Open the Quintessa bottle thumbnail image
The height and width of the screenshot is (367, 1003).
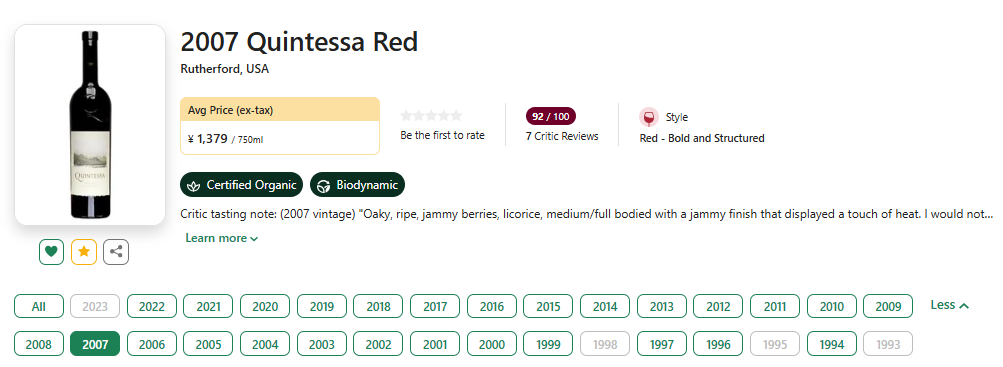[x=90, y=125]
